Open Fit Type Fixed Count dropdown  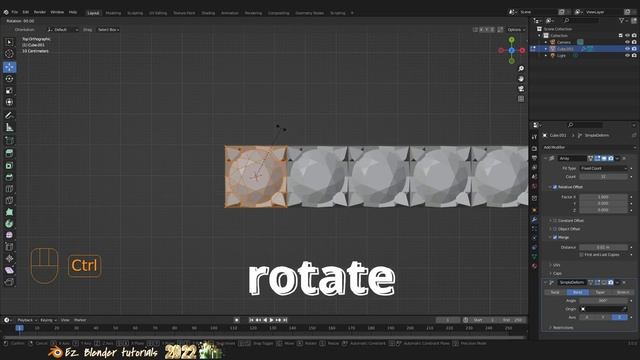(603, 168)
